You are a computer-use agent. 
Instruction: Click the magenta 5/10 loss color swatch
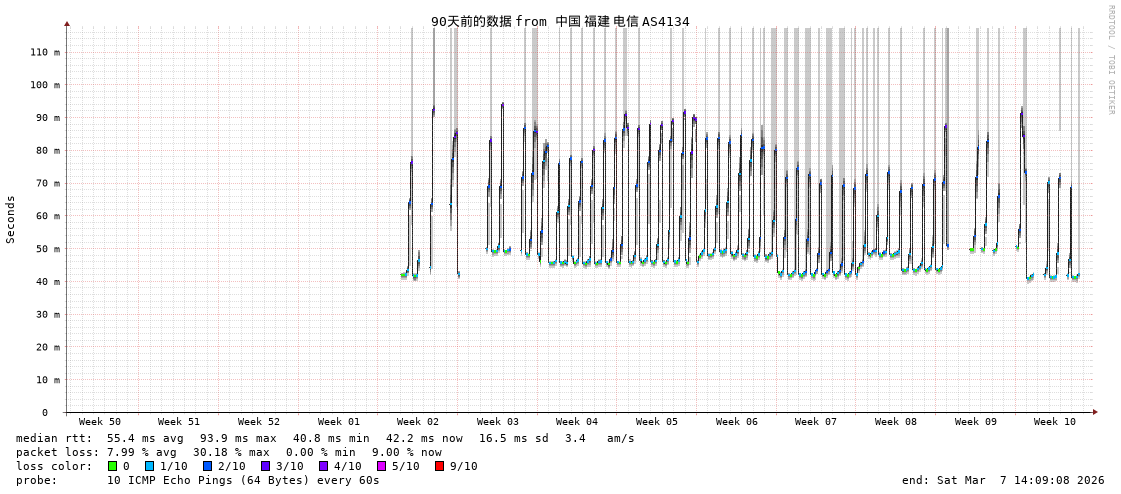[x=381, y=466]
